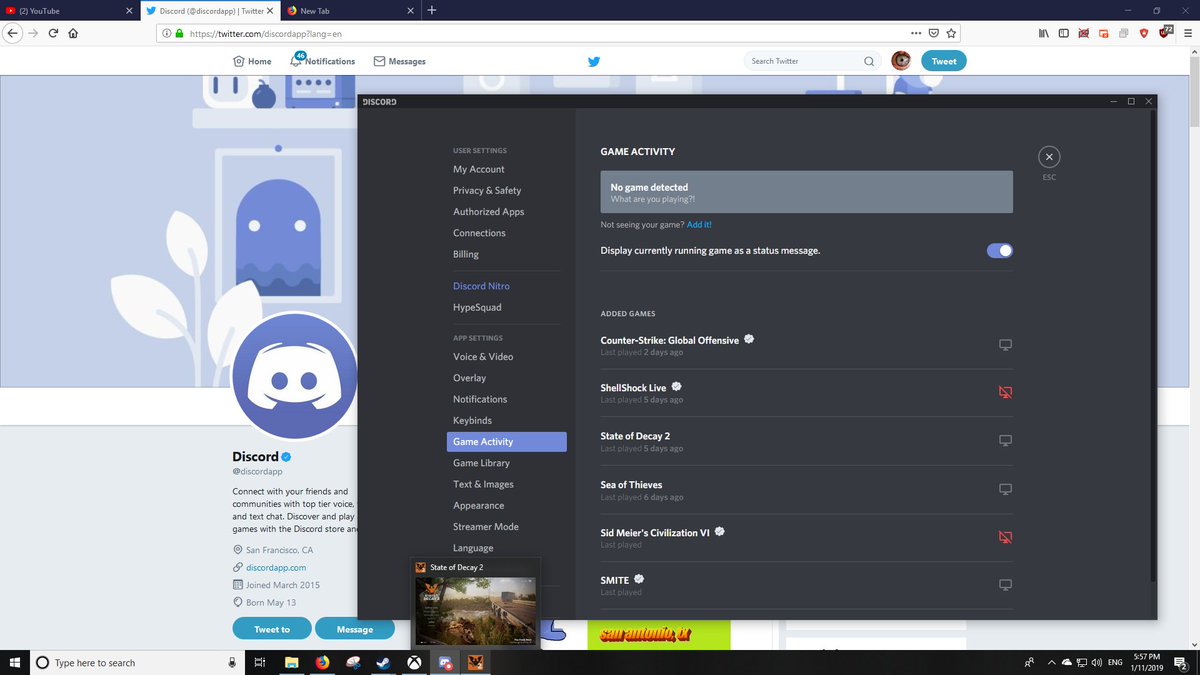The image size is (1200, 675).
Task: Click the 'Add it!' link
Action: (699, 225)
